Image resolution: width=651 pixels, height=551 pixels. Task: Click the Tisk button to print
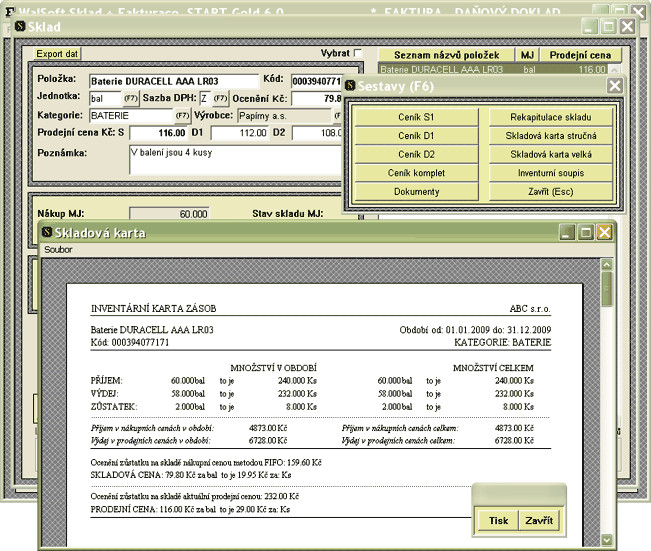tap(498, 520)
